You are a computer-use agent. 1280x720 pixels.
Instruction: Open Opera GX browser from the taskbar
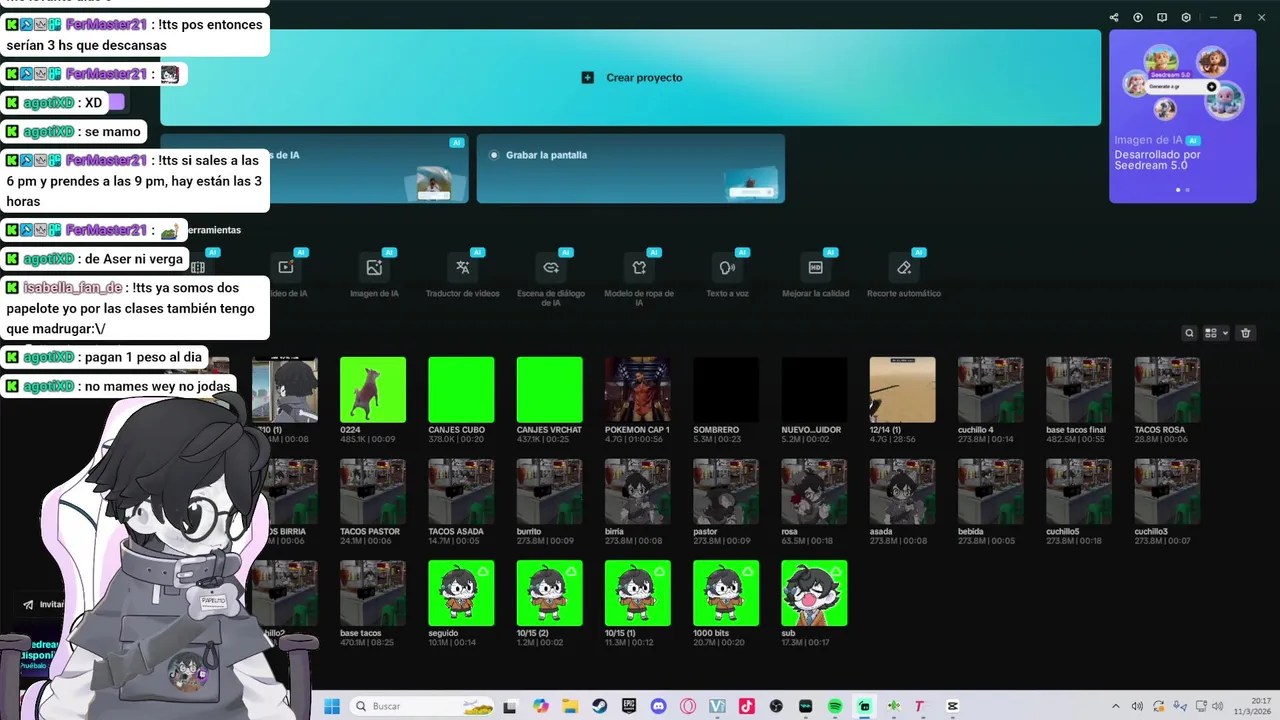click(x=688, y=706)
